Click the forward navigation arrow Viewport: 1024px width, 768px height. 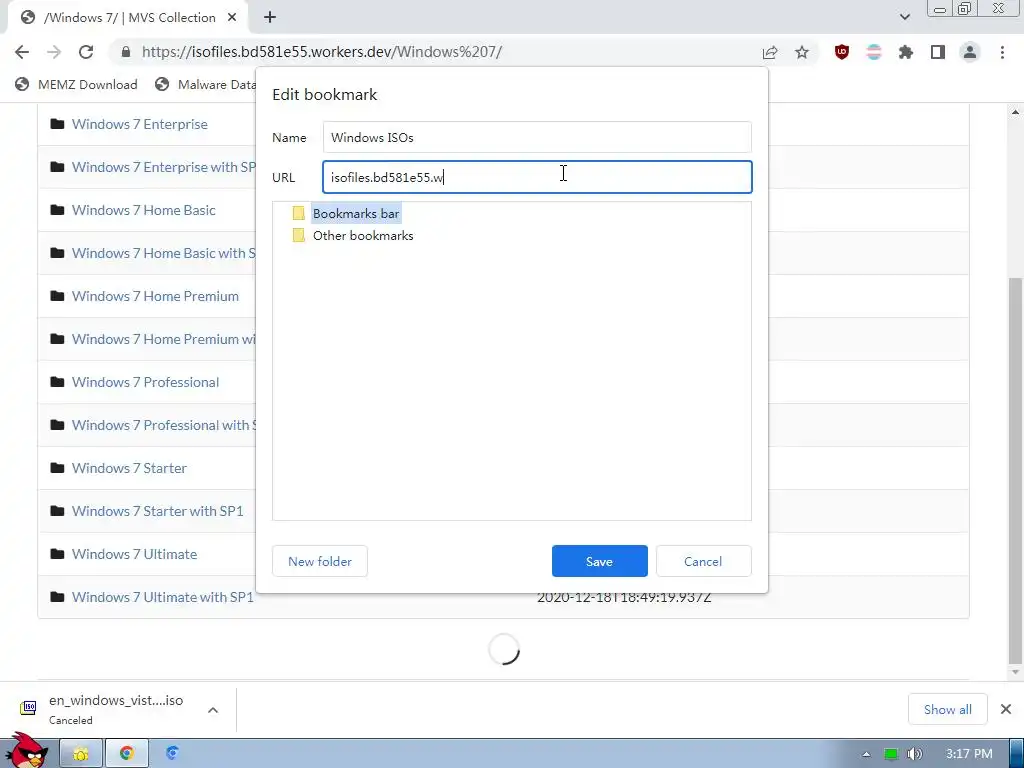54,52
